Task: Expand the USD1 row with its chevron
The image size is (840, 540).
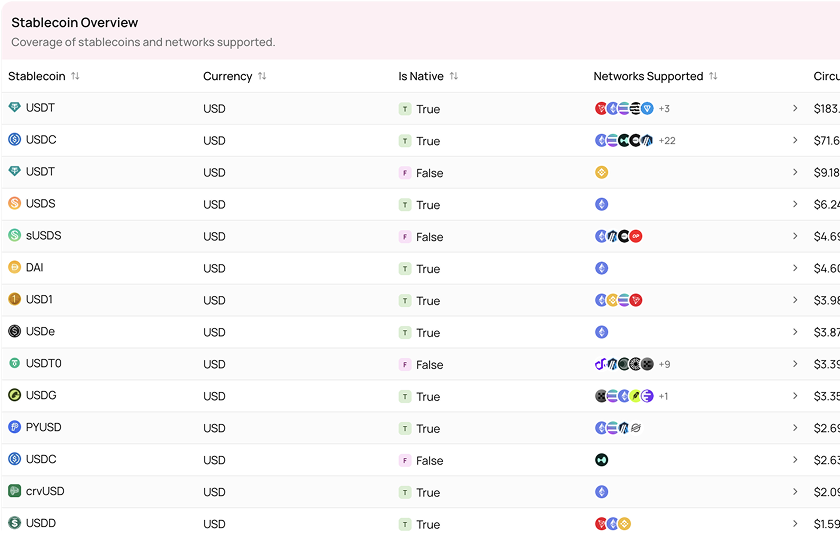Action: pos(795,300)
